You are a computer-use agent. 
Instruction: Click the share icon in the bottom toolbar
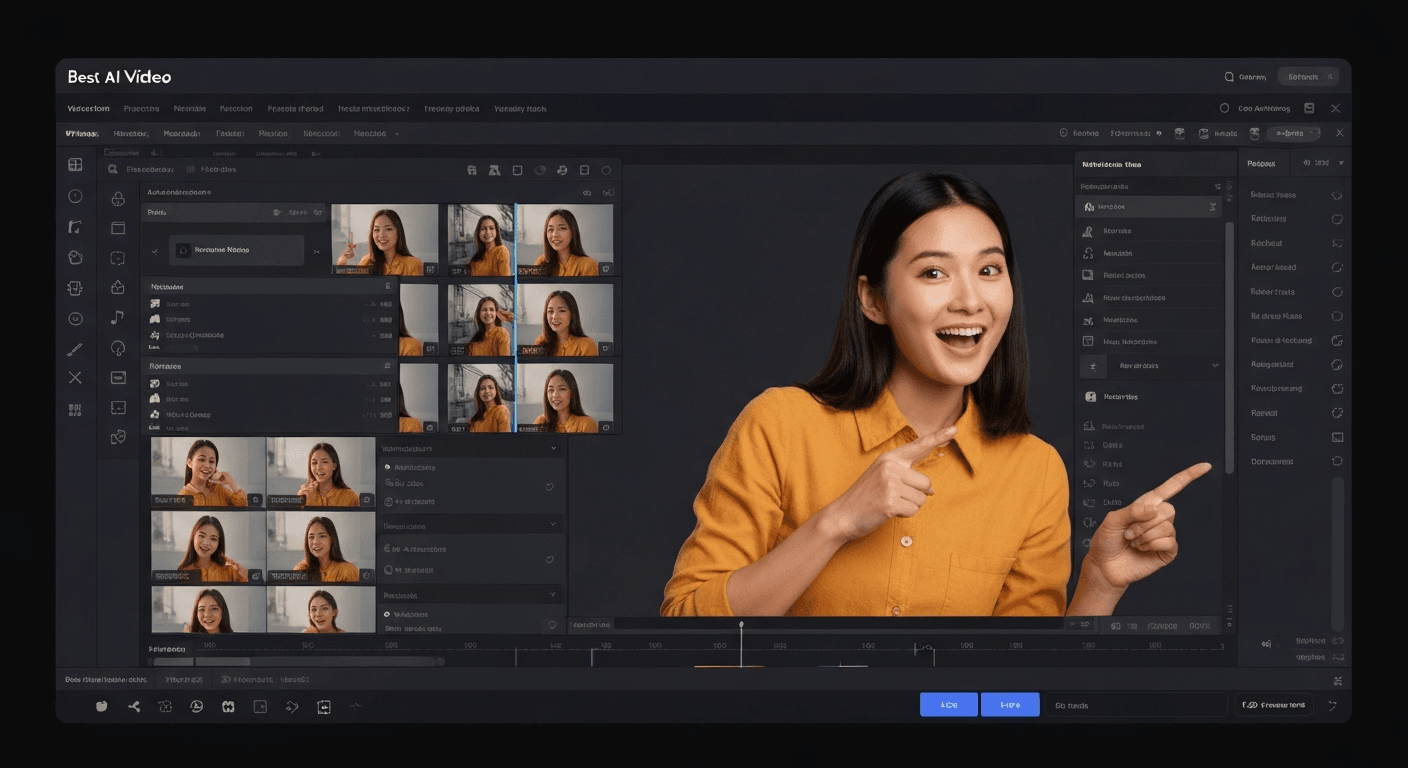point(134,706)
